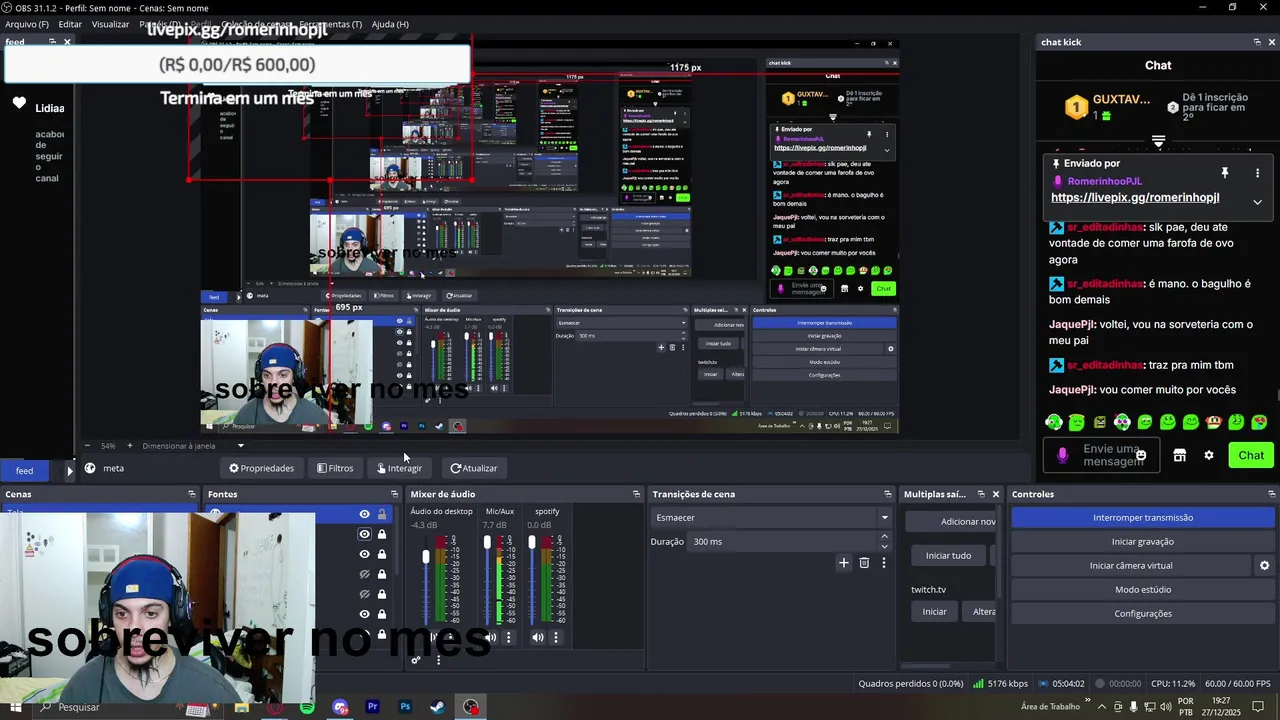1280x720 pixels.
Task: Float the Cenas dock panel
Action: pos(192,494)
